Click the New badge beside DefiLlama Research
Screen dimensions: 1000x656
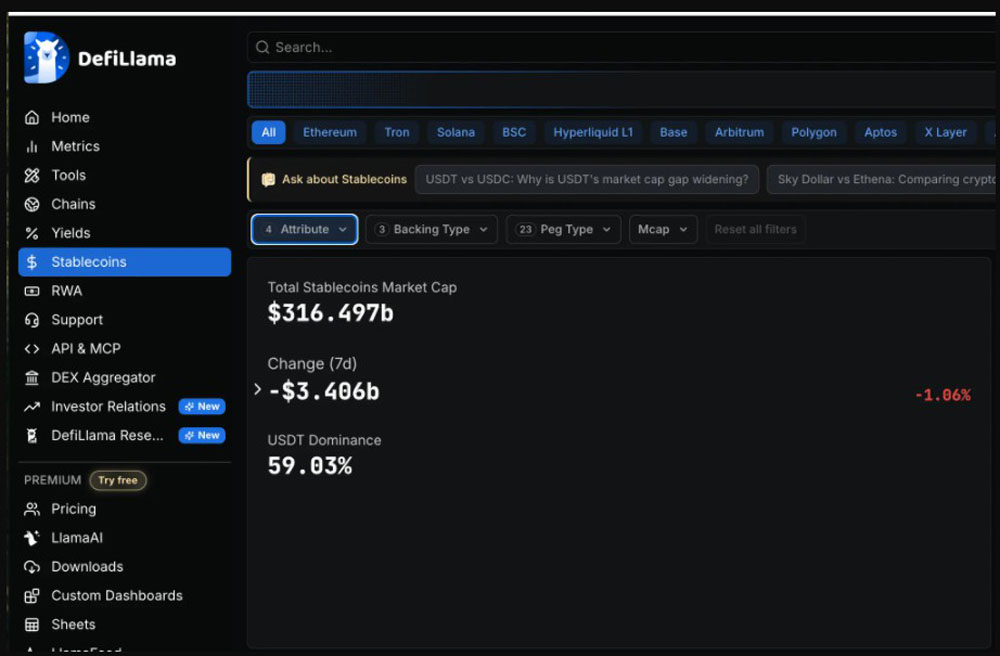[202, 435]
